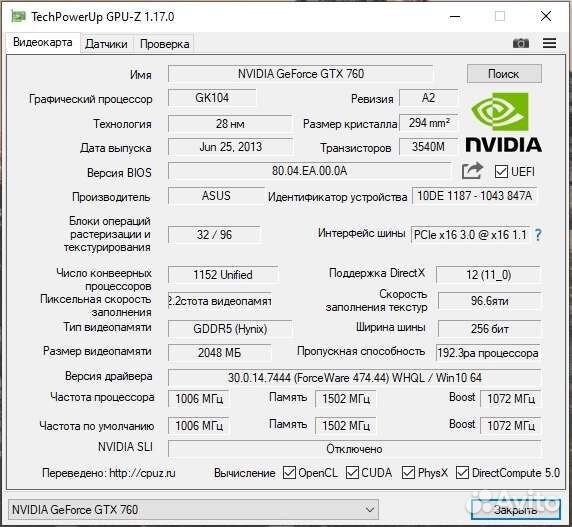
Task: Click the A2 revision field
Action: pyautogui.click(x=428, y=98)
